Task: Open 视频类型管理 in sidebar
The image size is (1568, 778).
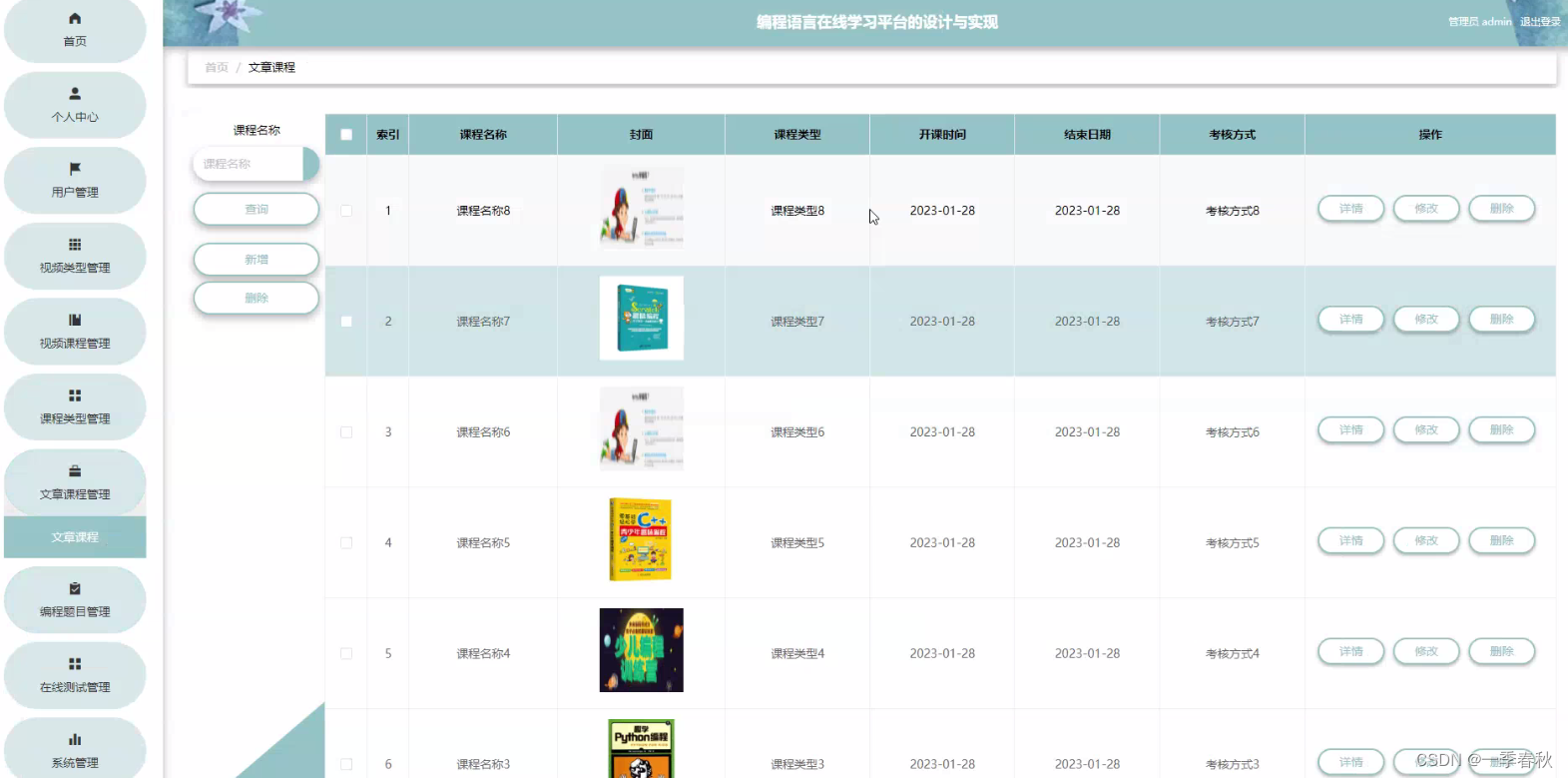Action: [75, 256]
